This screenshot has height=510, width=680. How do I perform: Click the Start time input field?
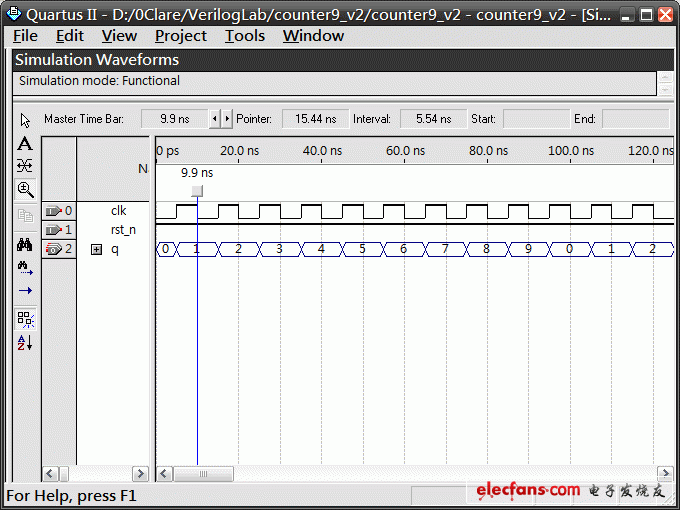533,119
